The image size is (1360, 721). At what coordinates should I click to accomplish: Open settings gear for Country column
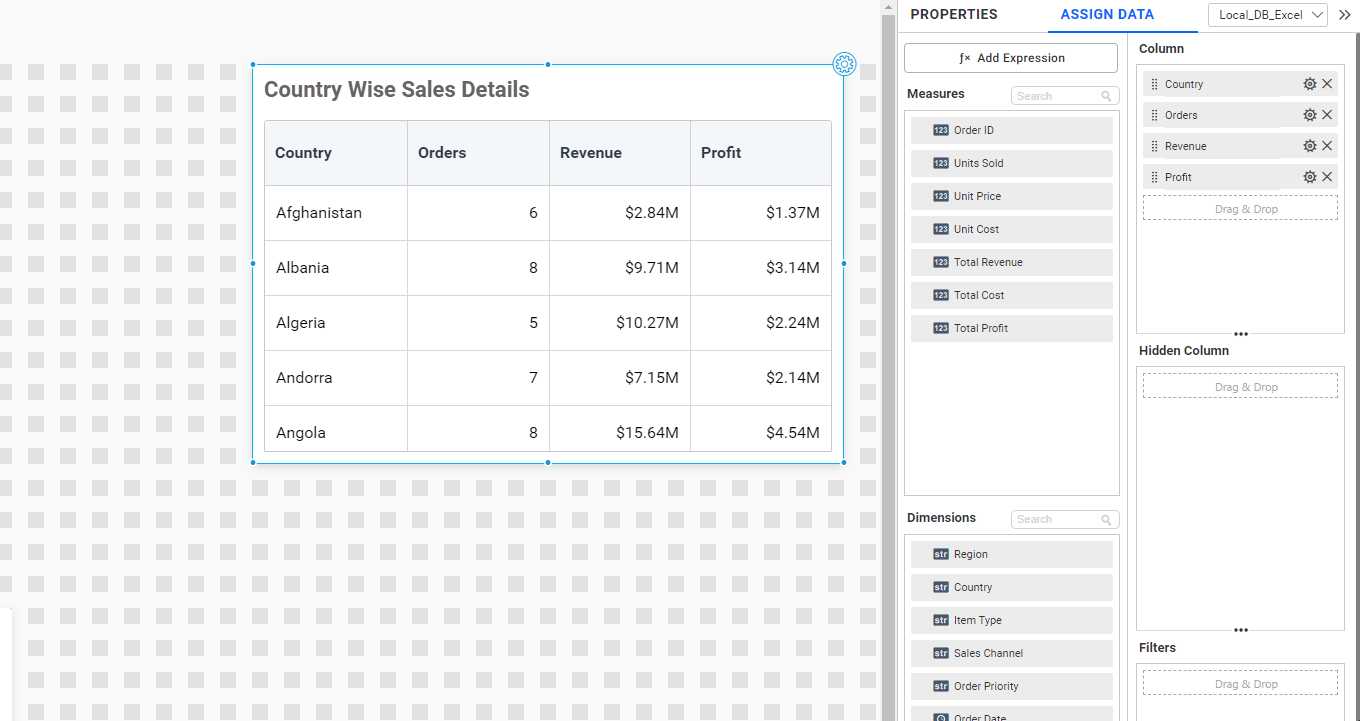pyautogui.click(x=1309, y=85)
